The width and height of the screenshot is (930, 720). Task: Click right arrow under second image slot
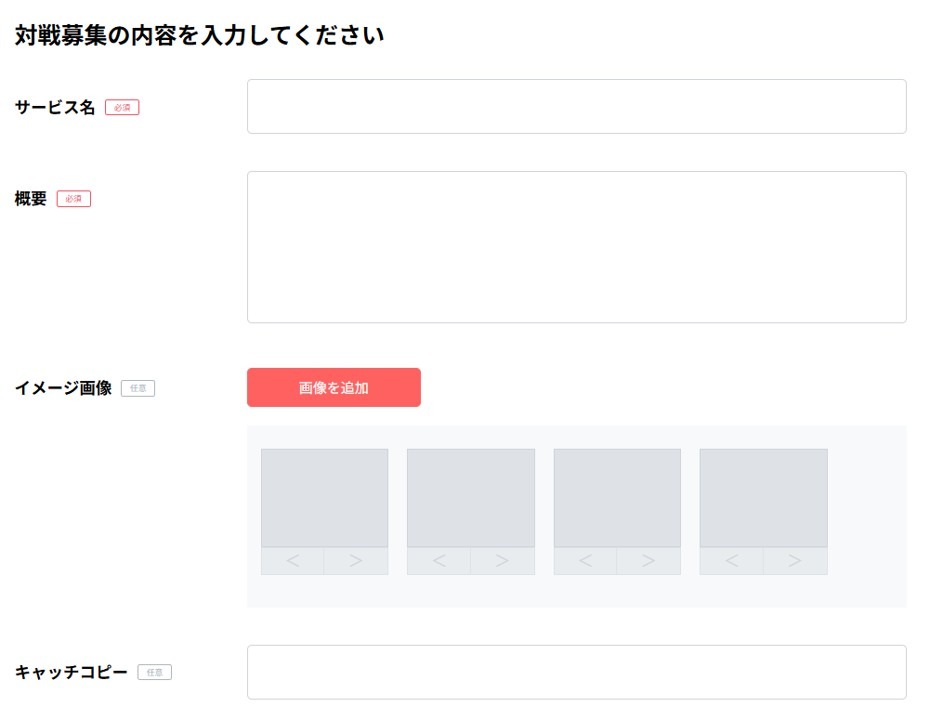click(x=502, y=561)
